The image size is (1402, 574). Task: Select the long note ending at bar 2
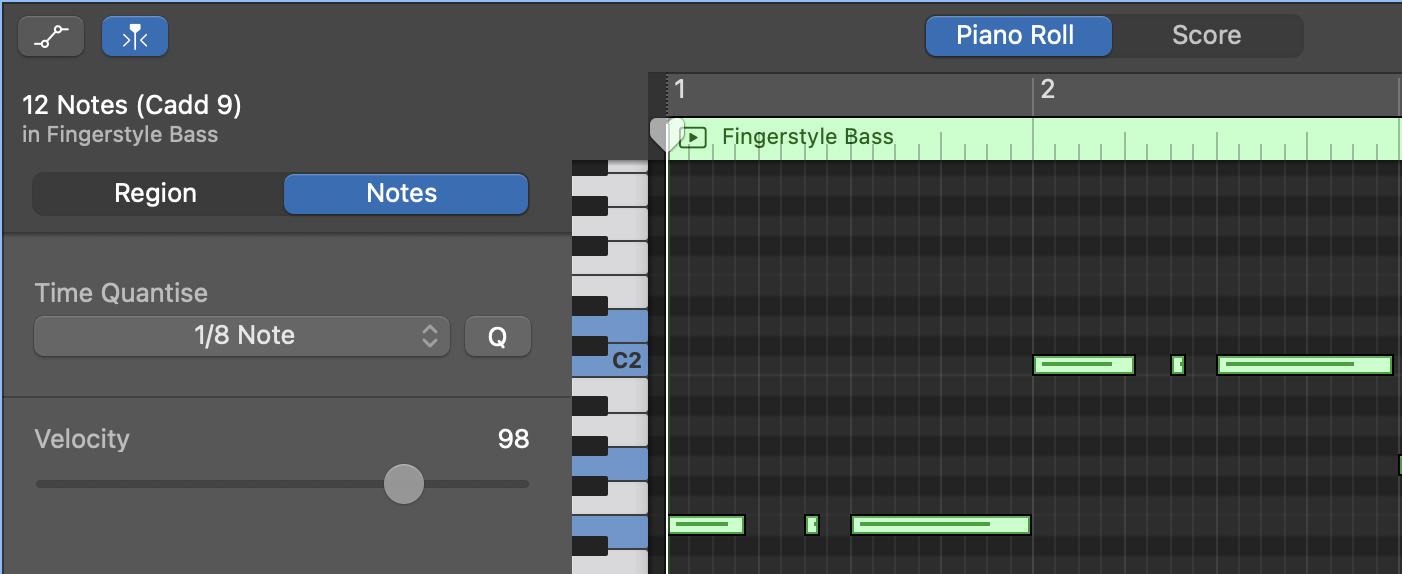[940, 525]
